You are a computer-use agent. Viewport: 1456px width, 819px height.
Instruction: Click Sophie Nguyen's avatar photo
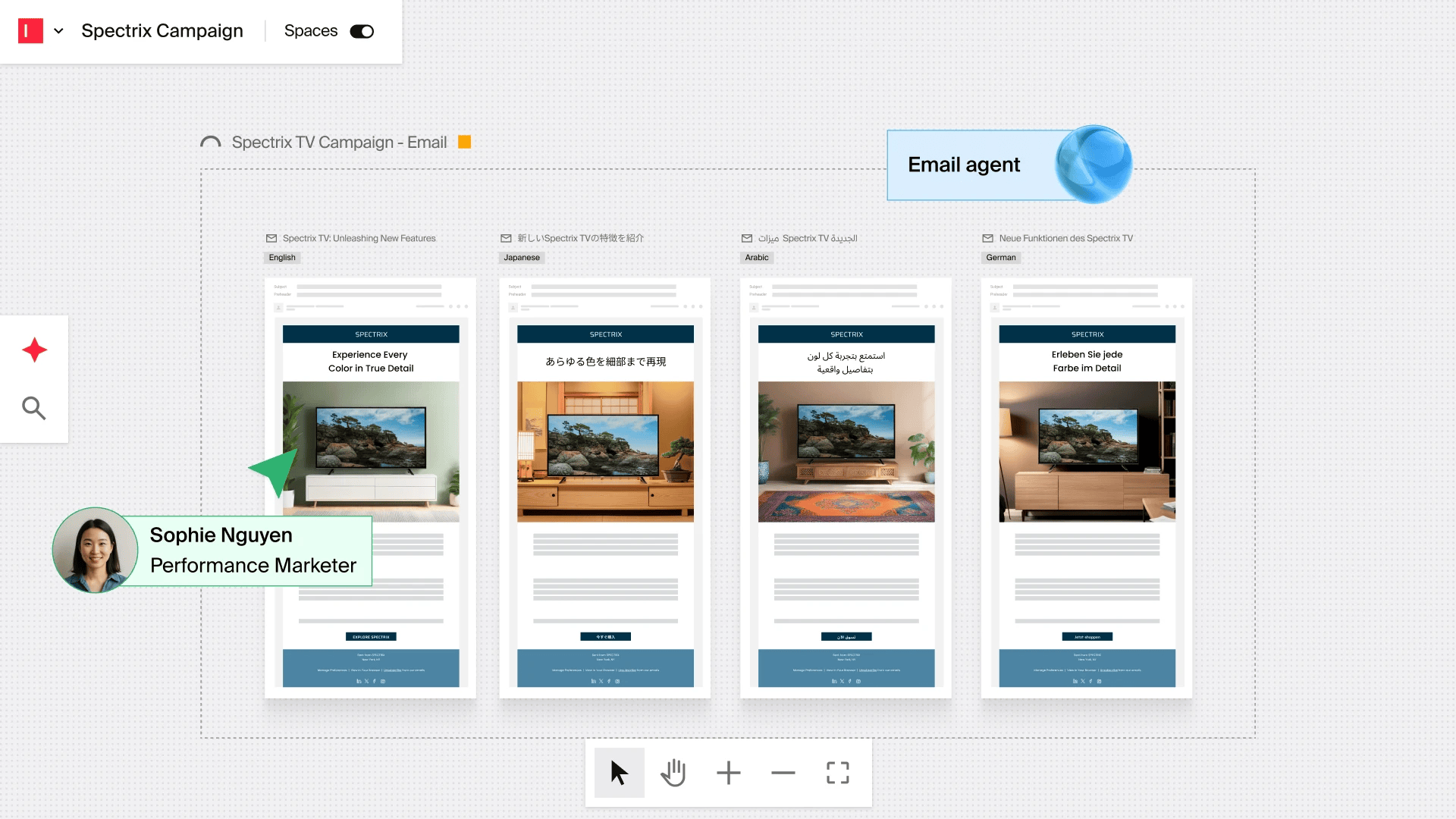click(x=94, y=551)
